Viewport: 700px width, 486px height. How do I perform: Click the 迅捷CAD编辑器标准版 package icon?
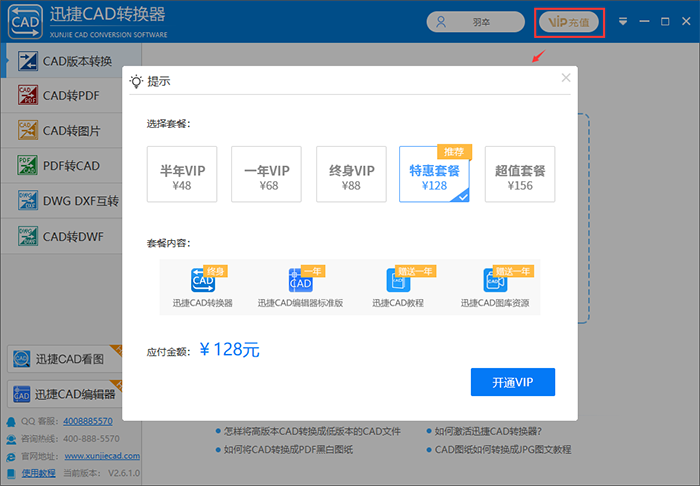coord(300,280)
